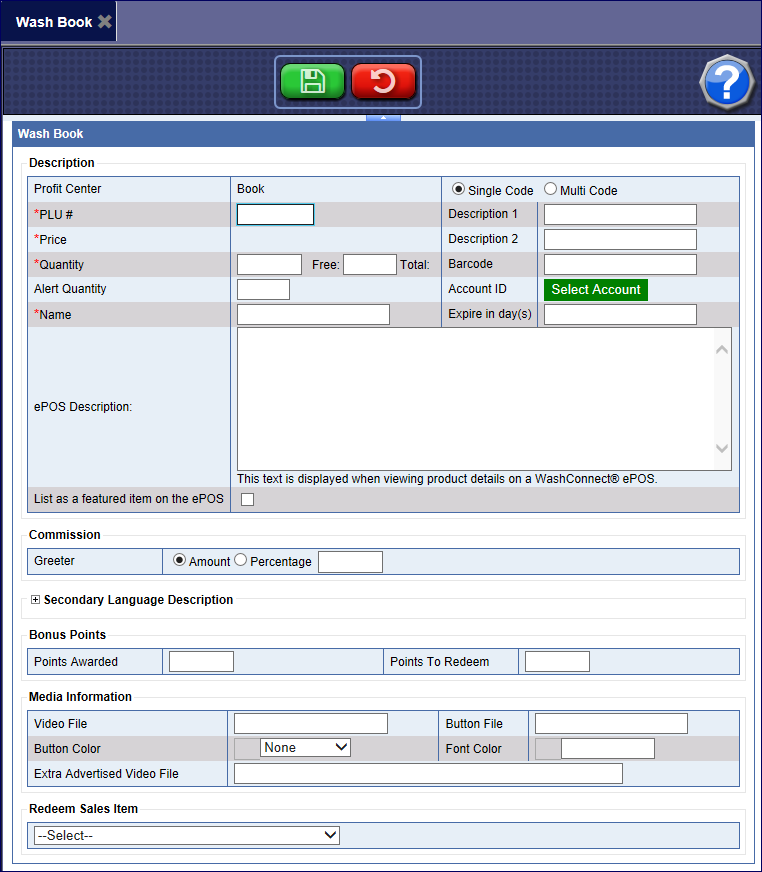Click the green Save icon
This screenshot has width=762, height=872.
click(x=312, y=82)
